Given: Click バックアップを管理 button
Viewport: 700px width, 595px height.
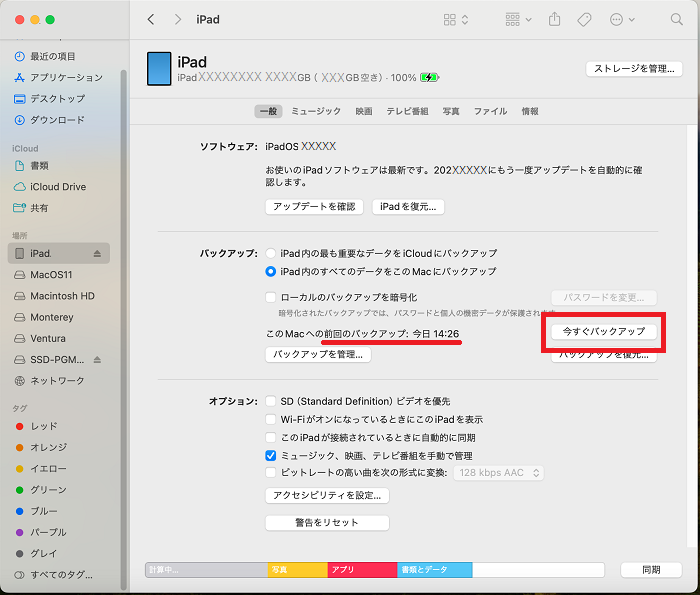Looking at the screenshot, I should 318,355.
